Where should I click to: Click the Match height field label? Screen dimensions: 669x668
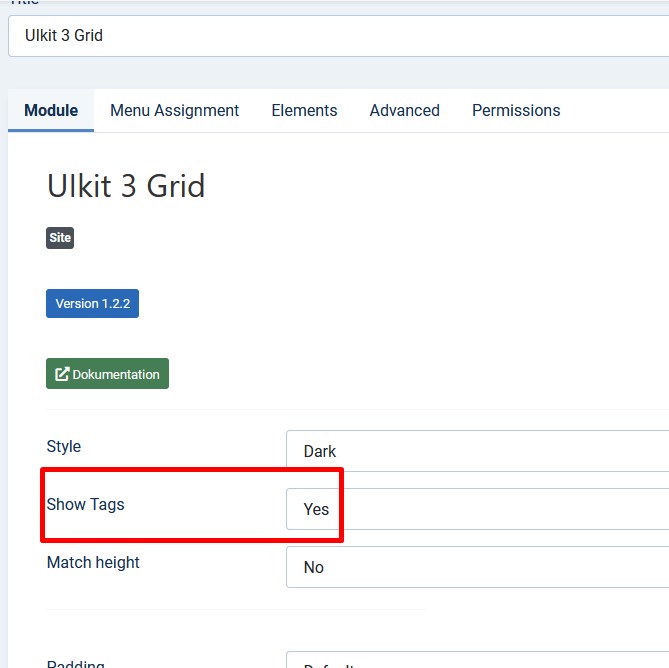click(x=93, y=562)
